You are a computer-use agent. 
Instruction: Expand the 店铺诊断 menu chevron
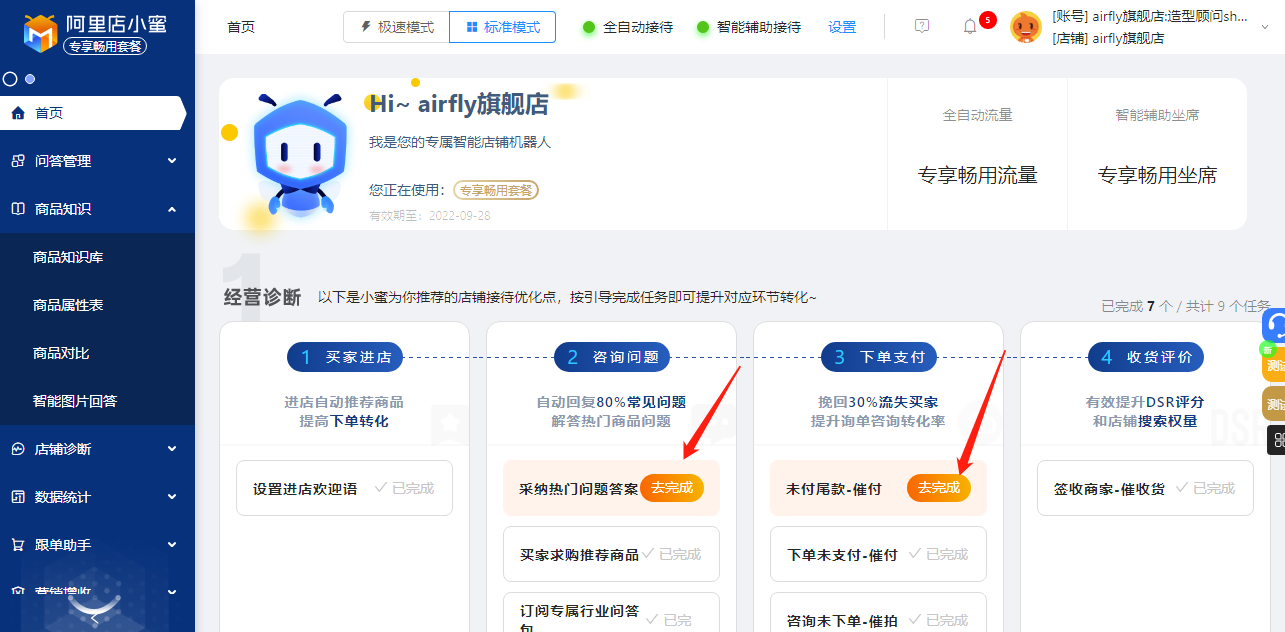(172, 449)
